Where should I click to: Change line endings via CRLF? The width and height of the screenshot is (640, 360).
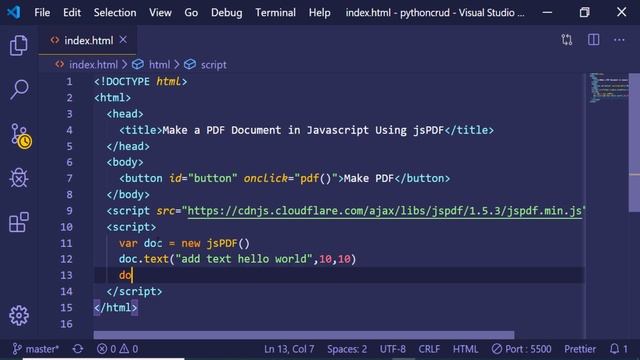[x=429, y=349]
